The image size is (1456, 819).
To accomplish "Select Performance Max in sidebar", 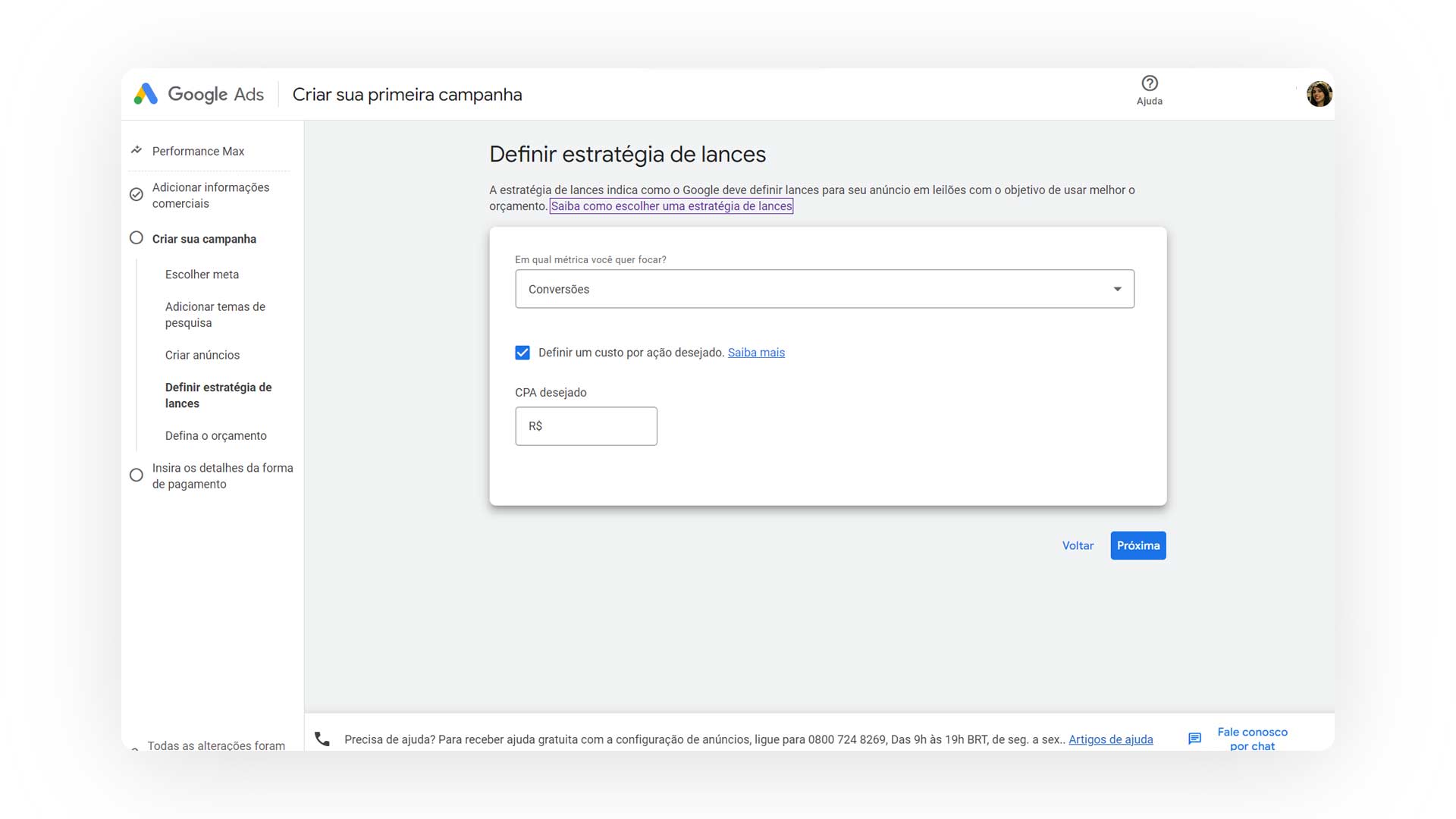I will coord(198,151).
